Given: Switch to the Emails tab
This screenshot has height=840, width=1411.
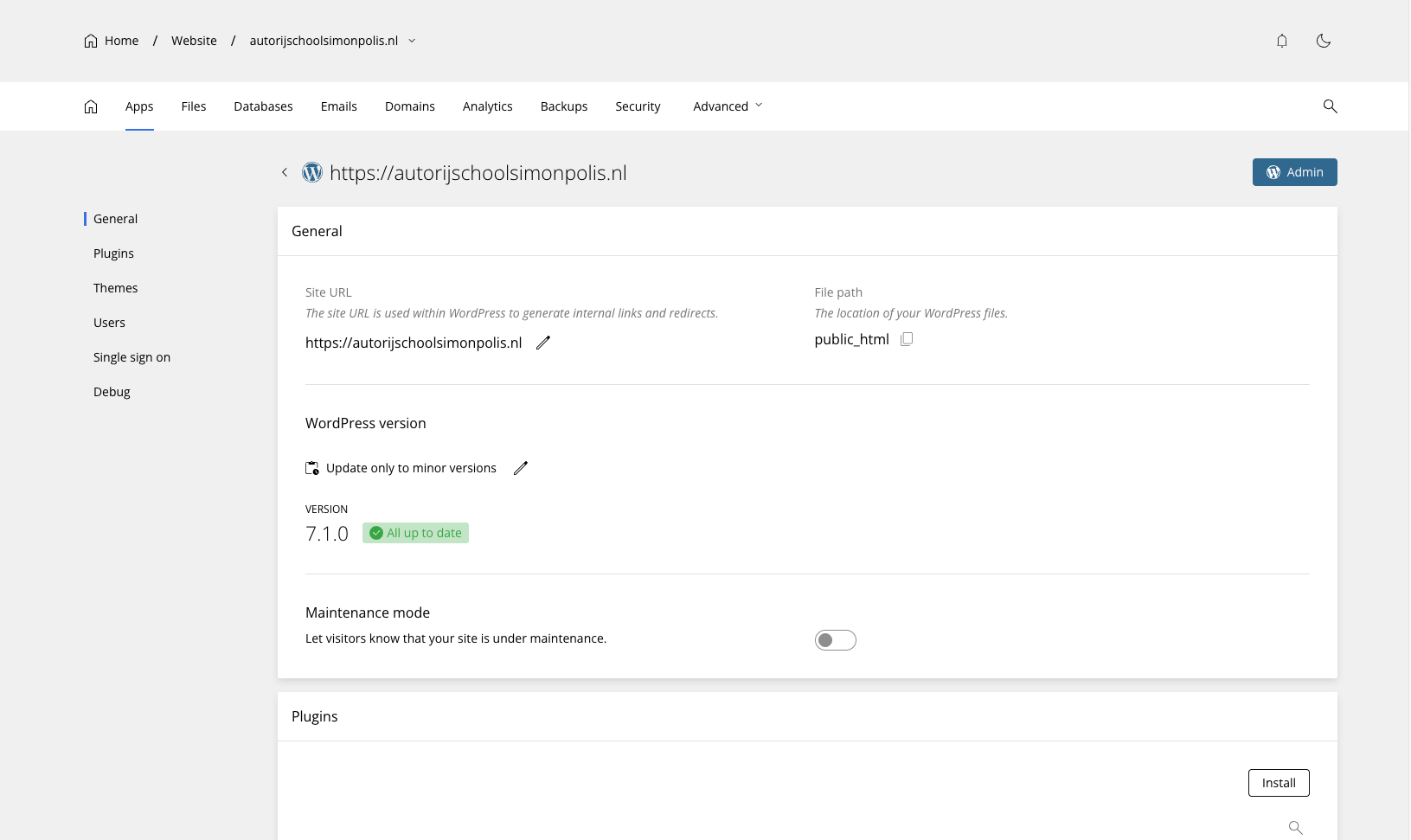Looking at the screenshot, I should pyautogui.click(x=339, y=106).
